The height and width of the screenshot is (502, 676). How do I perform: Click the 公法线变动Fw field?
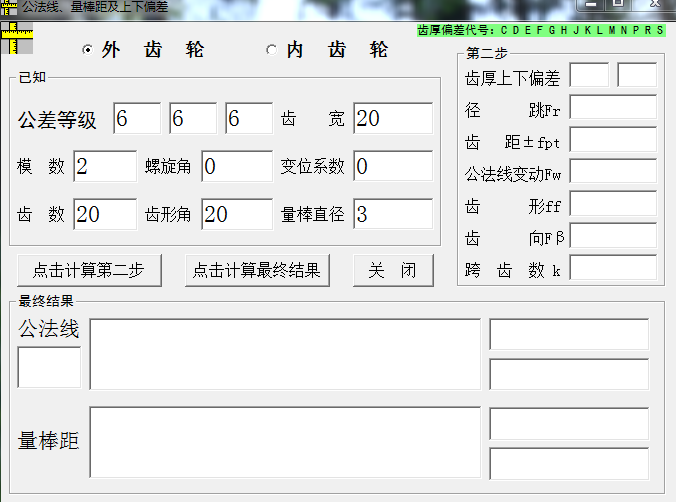tap(613, 171)
